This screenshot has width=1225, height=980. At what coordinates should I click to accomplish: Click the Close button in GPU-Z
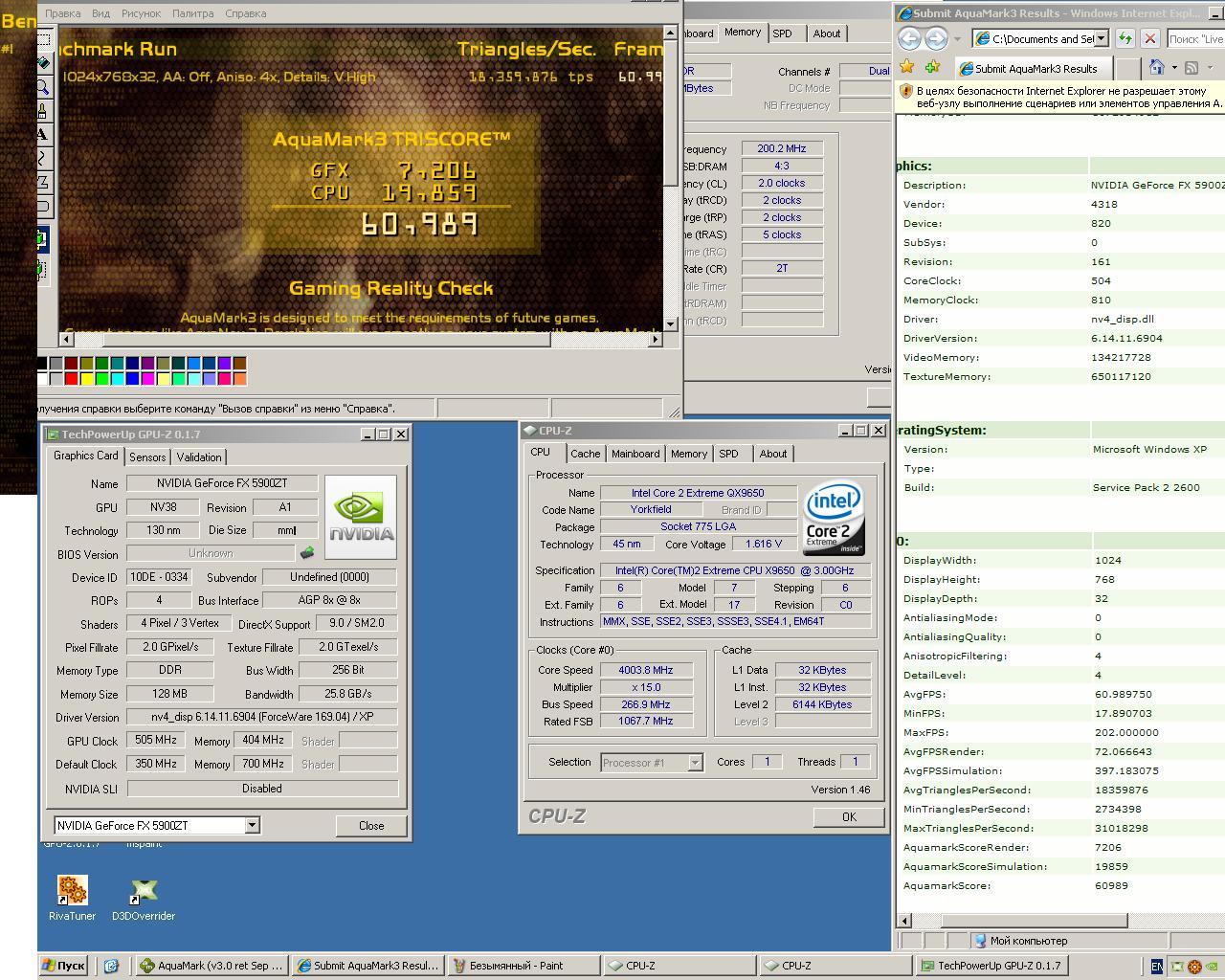pos(371,826)
